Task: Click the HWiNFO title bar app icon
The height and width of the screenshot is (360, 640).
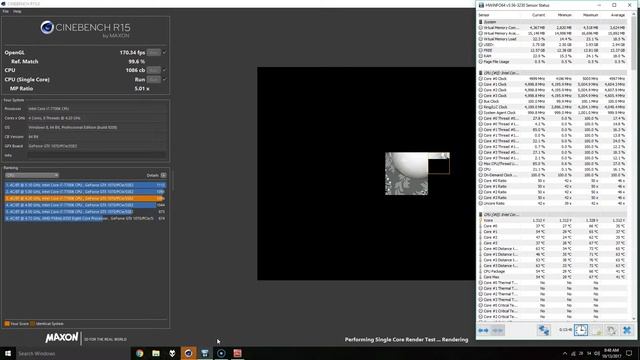Action: tap(481, 5)
